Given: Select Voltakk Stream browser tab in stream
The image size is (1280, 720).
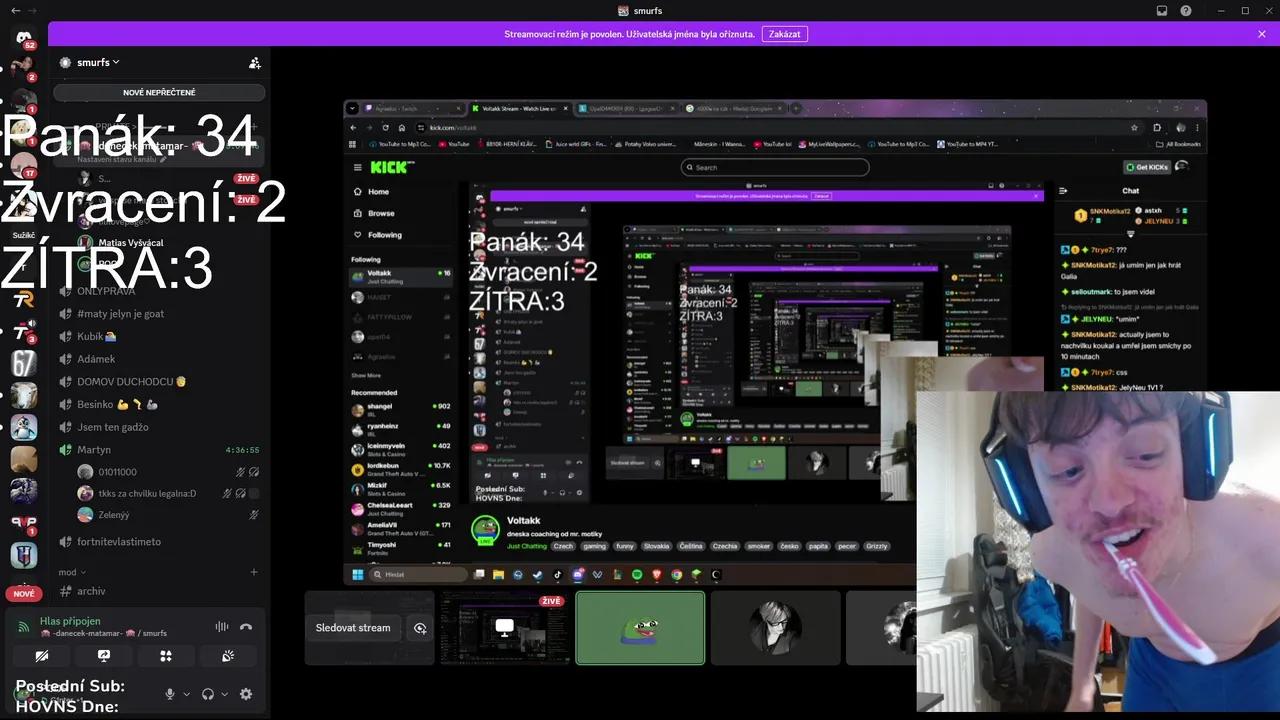Looking at the screenshot, I should click(x=519, y=108).
